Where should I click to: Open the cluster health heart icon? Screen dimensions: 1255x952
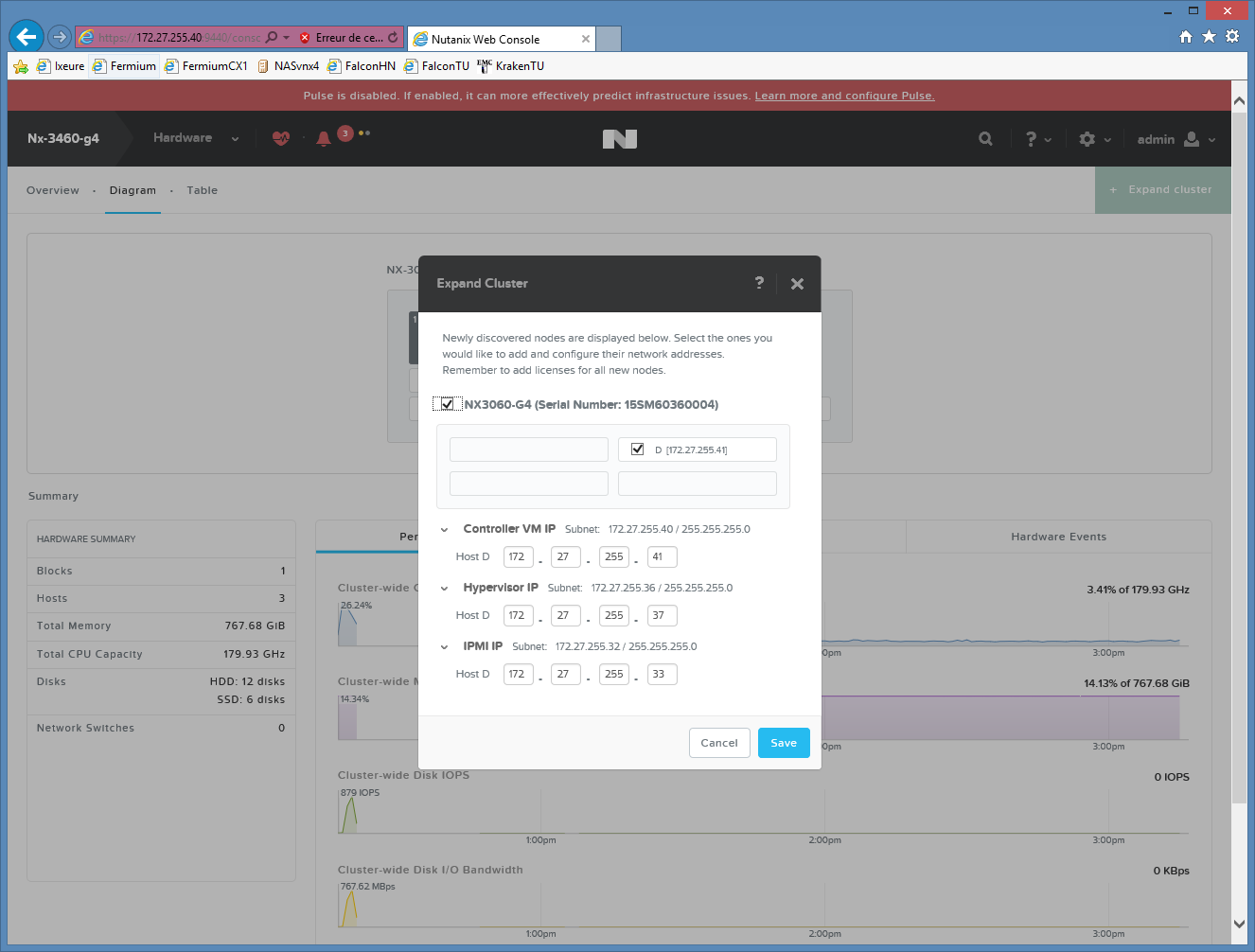[281, 138]
